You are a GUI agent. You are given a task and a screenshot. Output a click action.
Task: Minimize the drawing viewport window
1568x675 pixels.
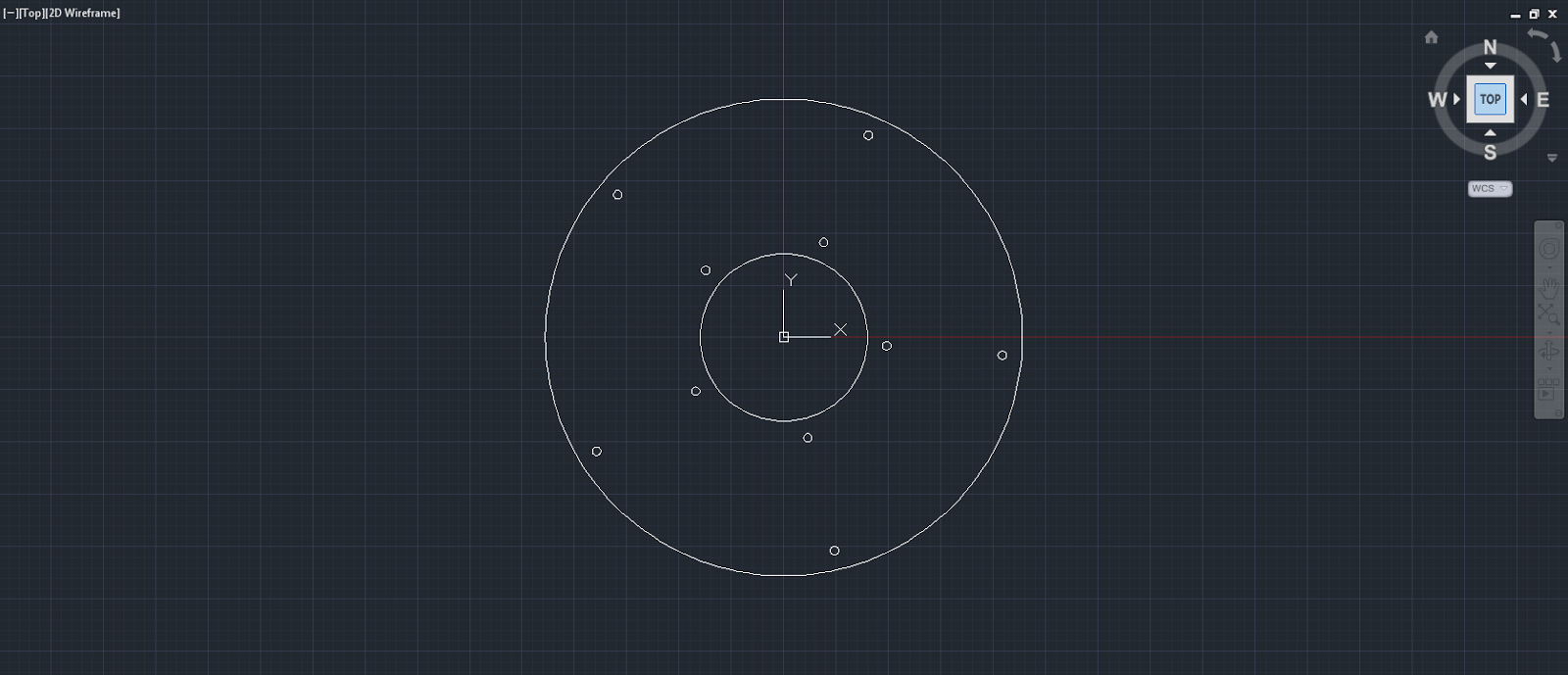tap(1516, 15)
